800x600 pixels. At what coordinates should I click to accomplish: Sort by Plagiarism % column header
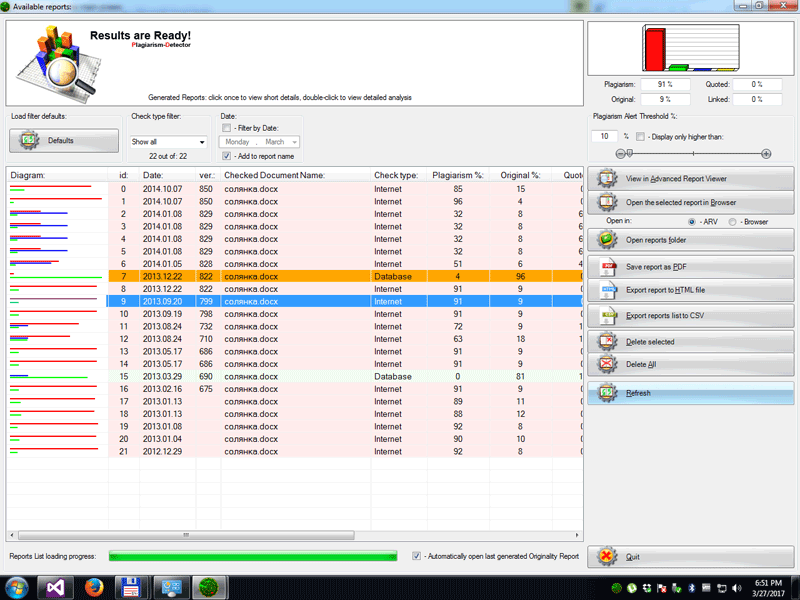coord(458,175)
